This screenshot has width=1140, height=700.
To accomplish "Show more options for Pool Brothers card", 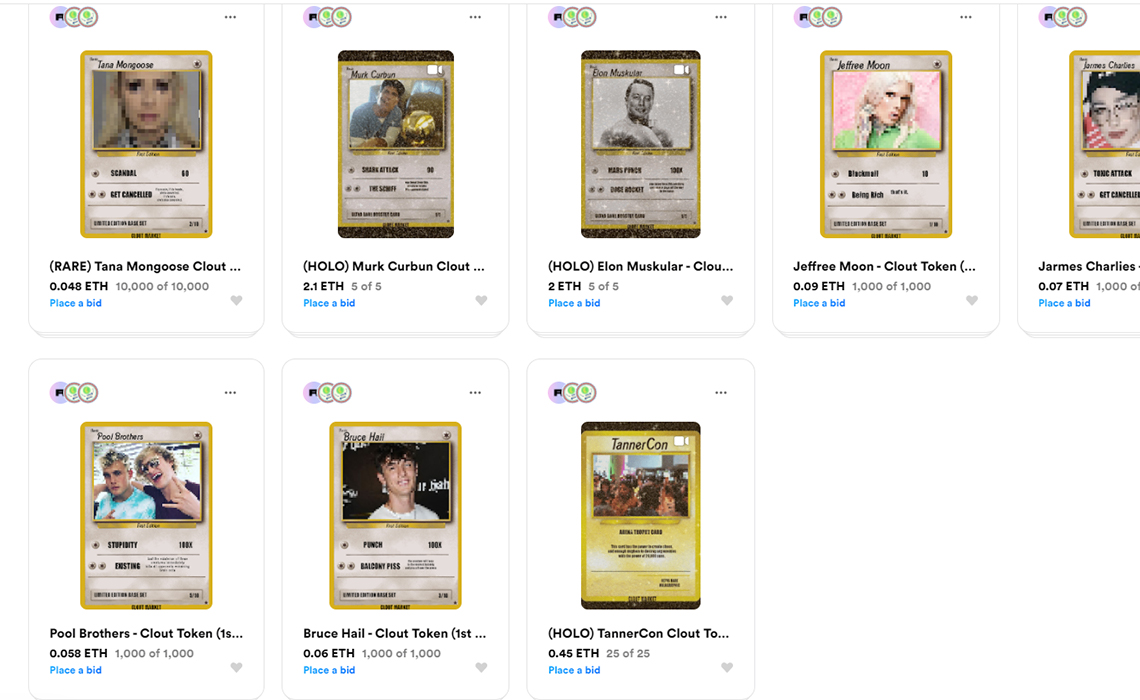I will click(x=230, y=393).
